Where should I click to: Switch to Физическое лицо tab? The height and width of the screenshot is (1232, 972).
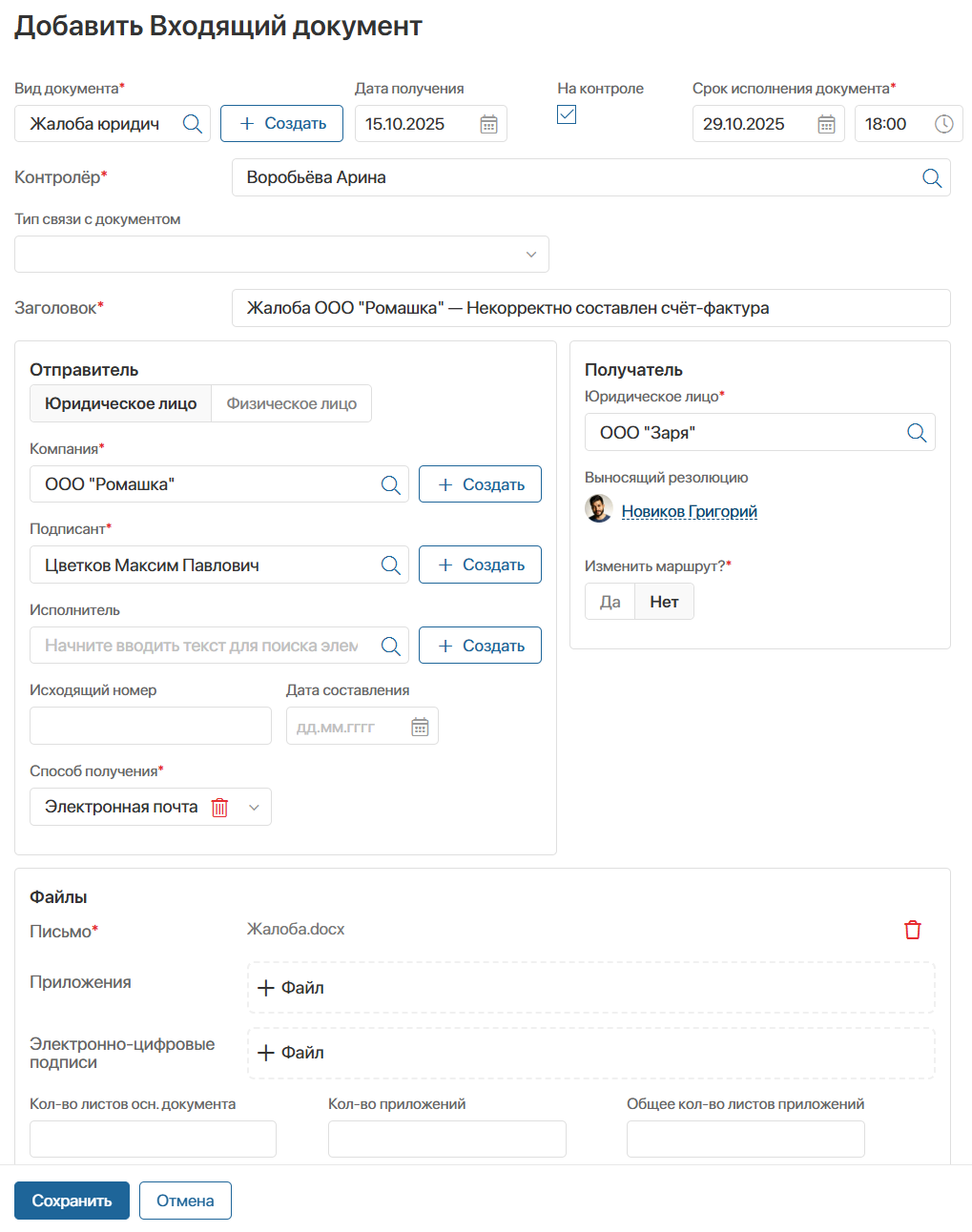pos(291,403)
